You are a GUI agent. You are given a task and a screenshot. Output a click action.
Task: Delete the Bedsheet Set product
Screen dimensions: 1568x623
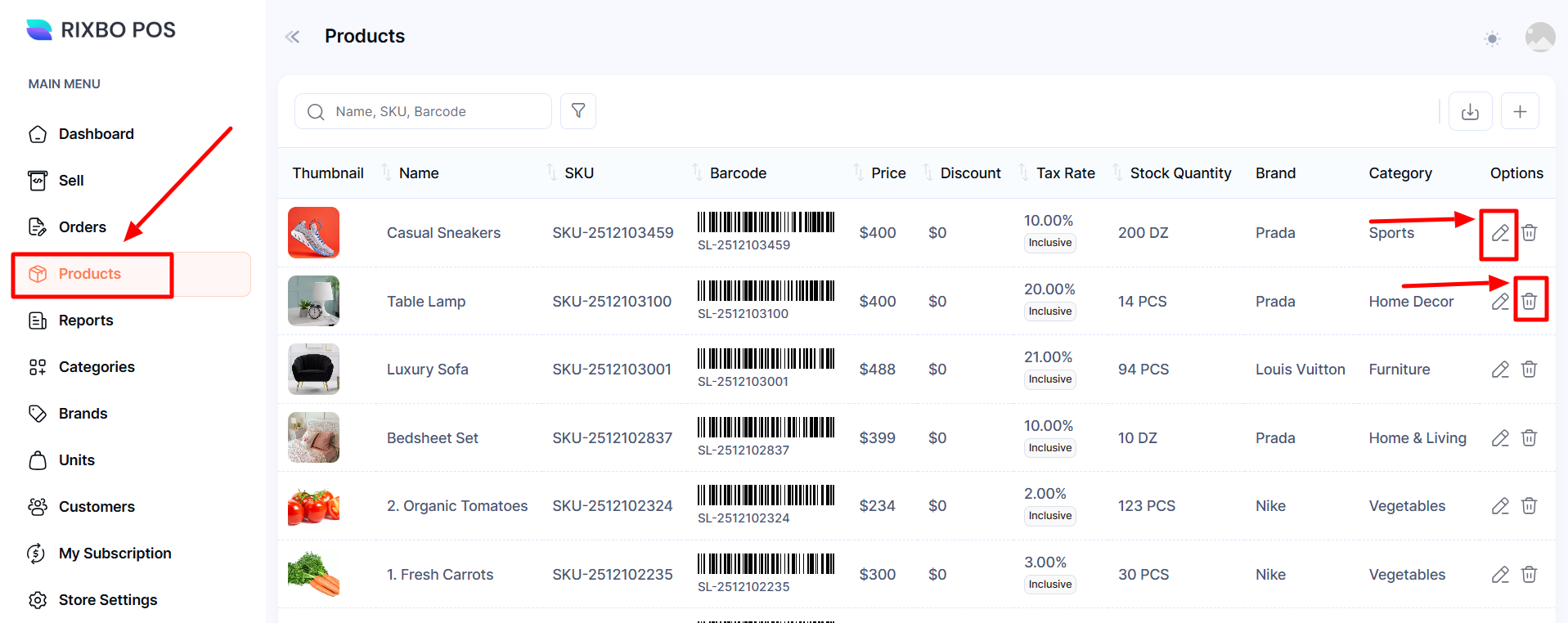point(1529,437)
